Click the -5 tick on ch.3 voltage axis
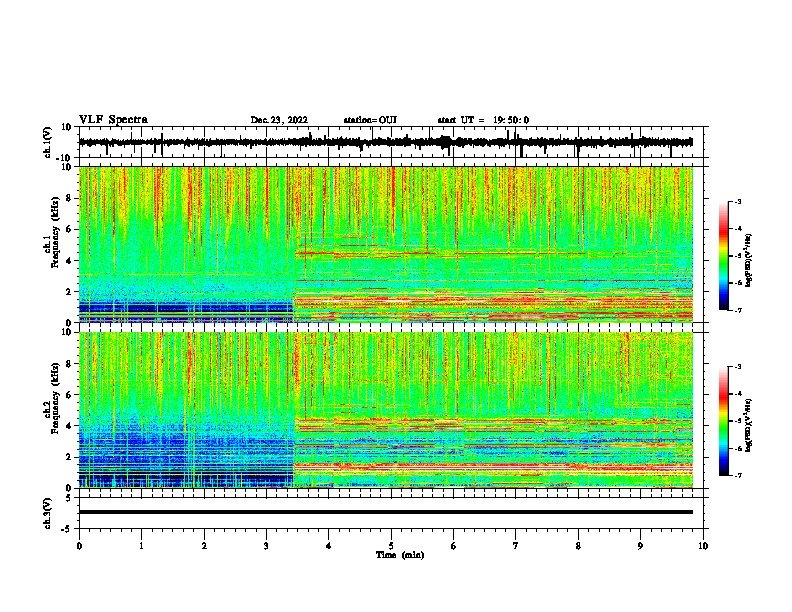The height and width of the screenshot is (612, 792). (x=68, y=529)
